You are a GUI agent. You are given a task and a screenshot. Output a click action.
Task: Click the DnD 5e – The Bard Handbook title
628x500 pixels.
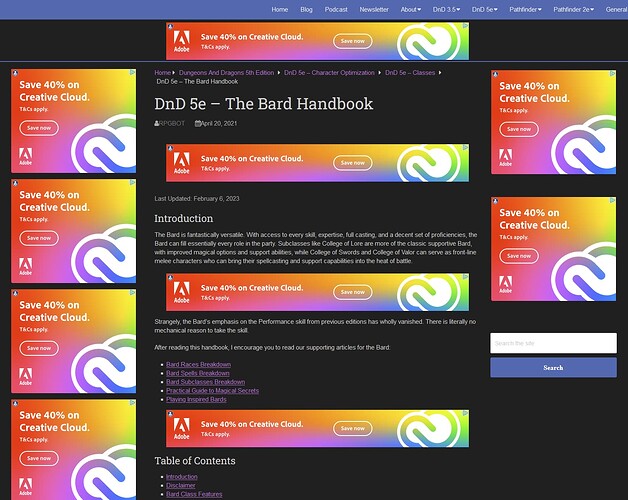[264, 104]
